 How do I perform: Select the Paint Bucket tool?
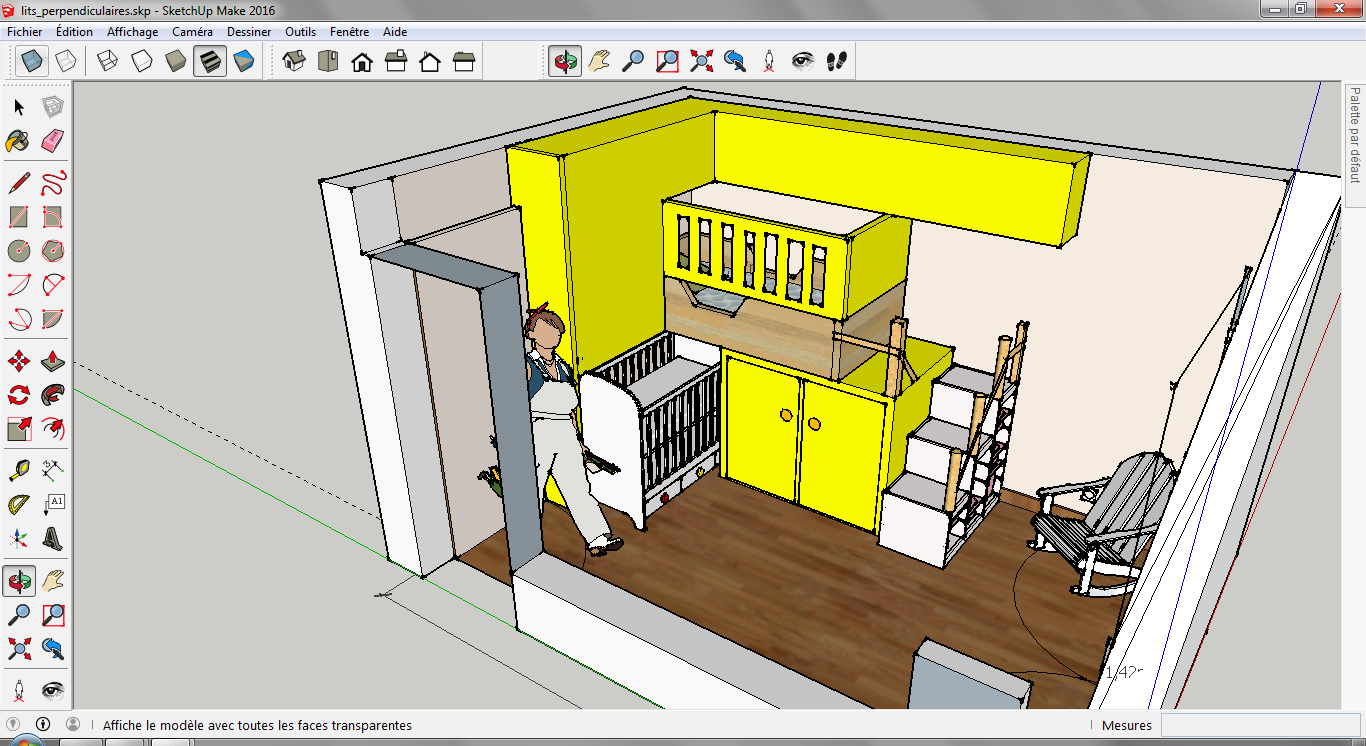pos(19,141)
